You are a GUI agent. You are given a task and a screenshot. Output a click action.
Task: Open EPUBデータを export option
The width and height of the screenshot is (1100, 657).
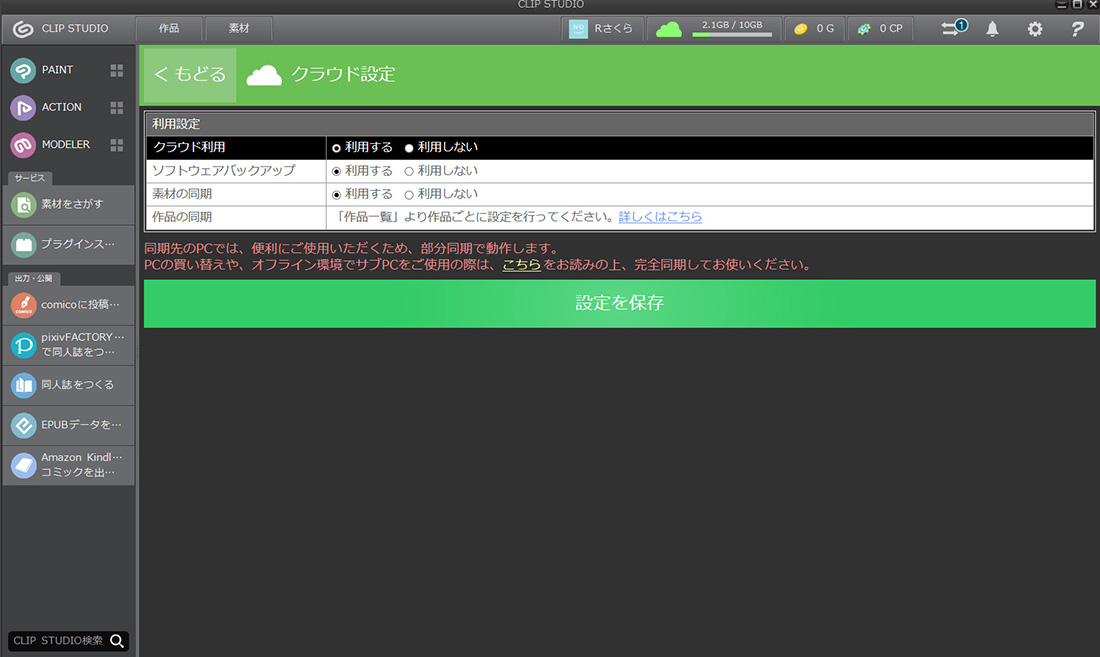coord(68,425)
